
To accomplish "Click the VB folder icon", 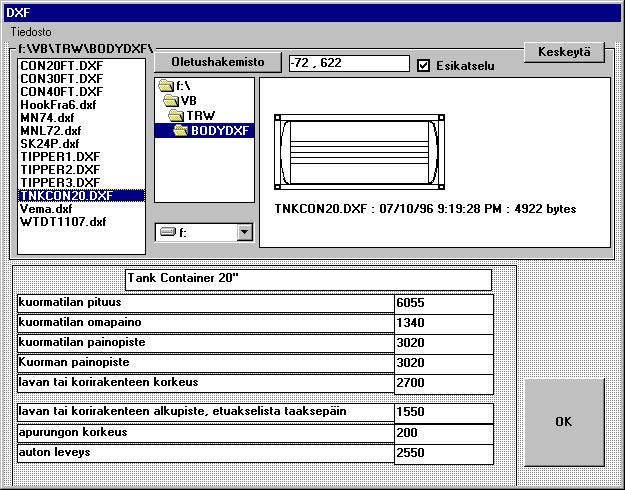I will (171, 100).
